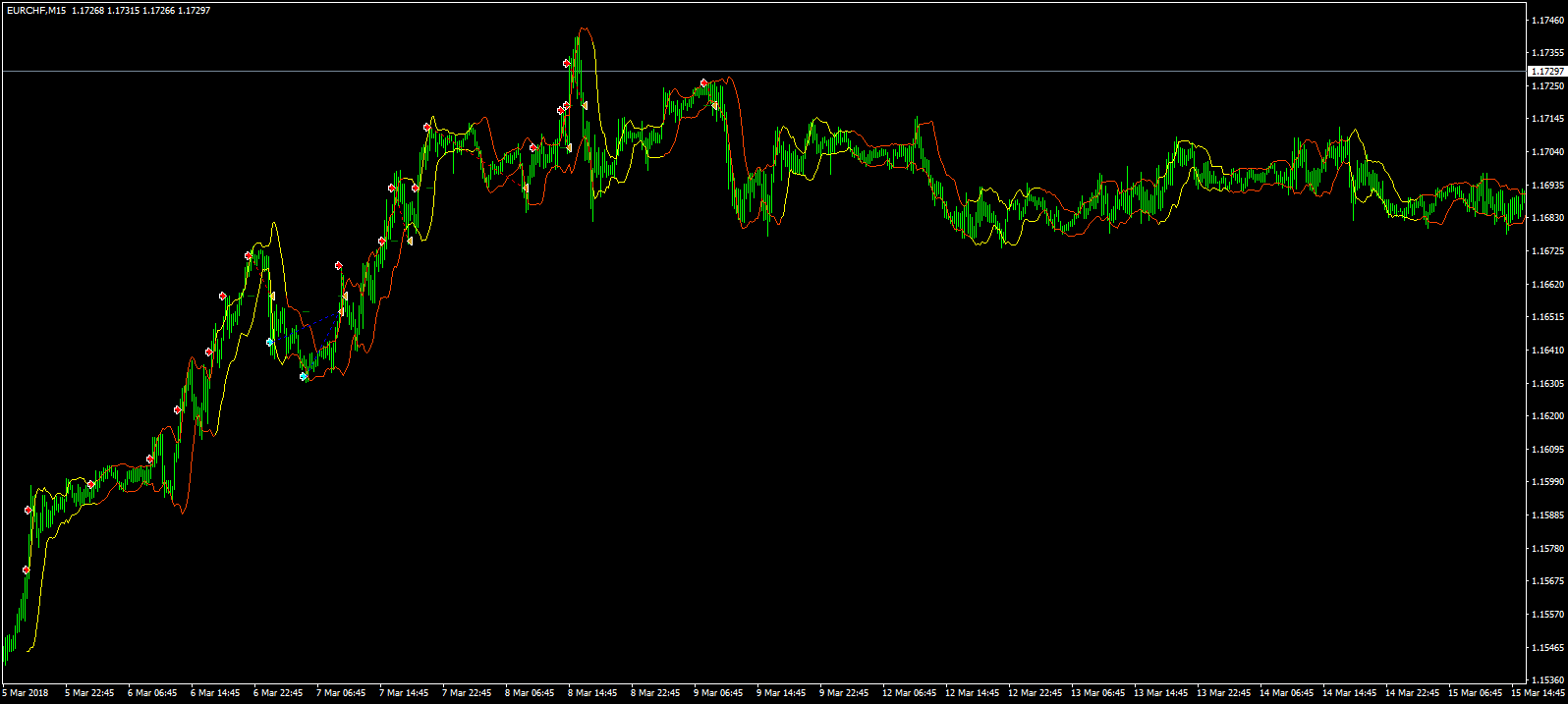1568x704 pixels.
Task: Click the 1.16620 price axis label
Action: coord(1548,285)
